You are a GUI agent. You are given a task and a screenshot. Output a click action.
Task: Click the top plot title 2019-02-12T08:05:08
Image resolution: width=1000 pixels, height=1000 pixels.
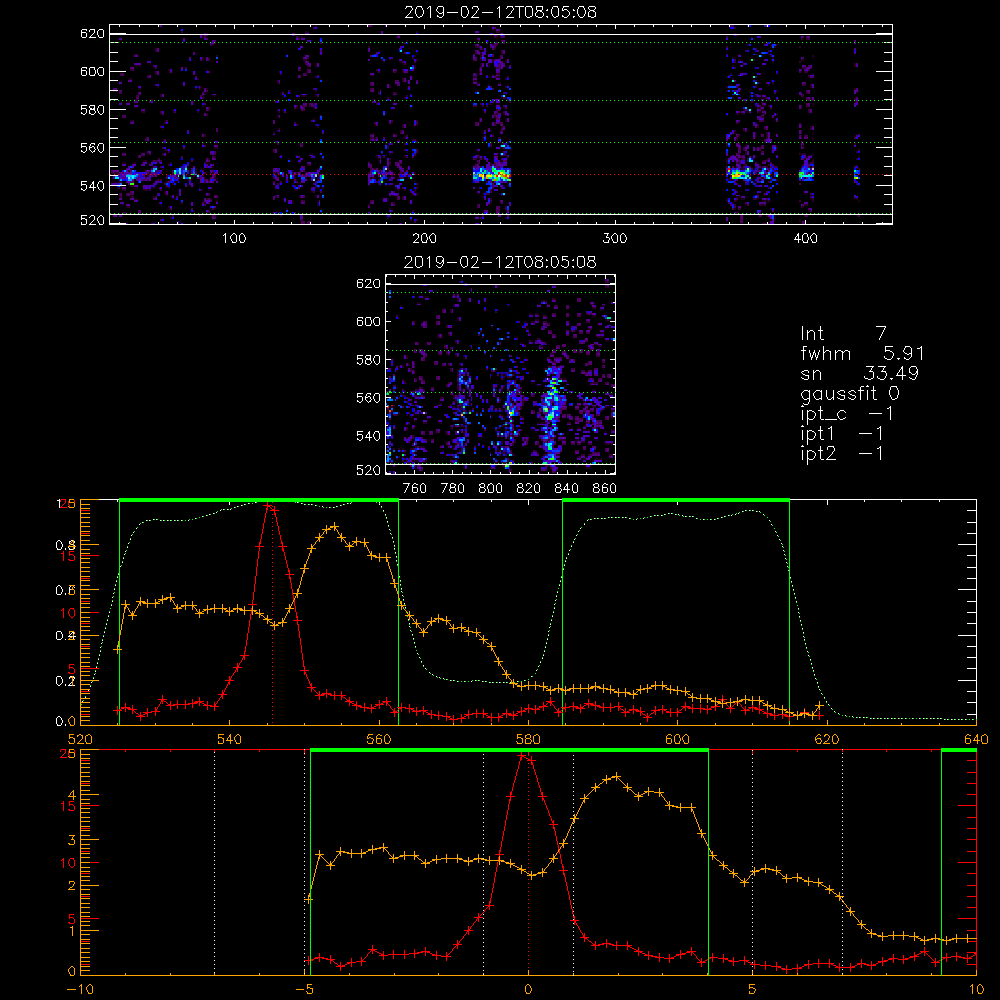[500, 12]
